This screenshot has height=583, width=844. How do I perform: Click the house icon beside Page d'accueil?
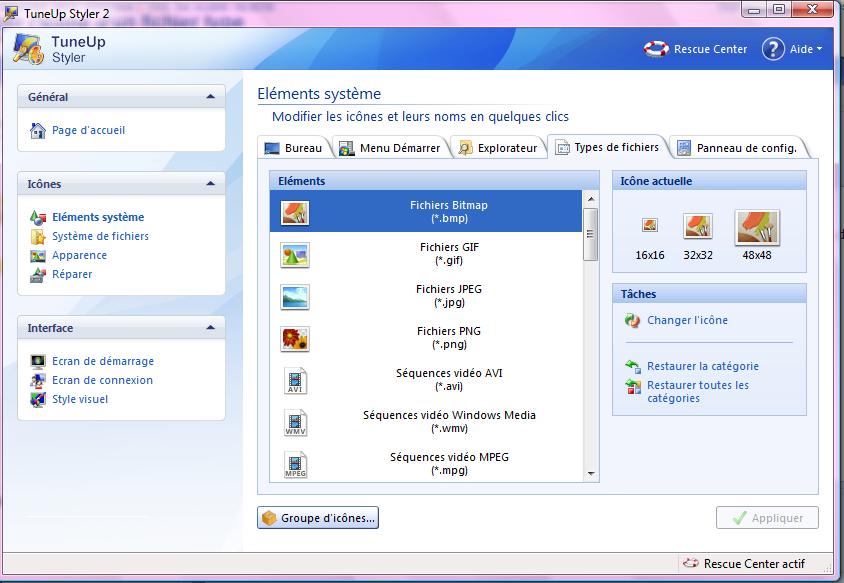pyautogui.click(x=38, y=130)
